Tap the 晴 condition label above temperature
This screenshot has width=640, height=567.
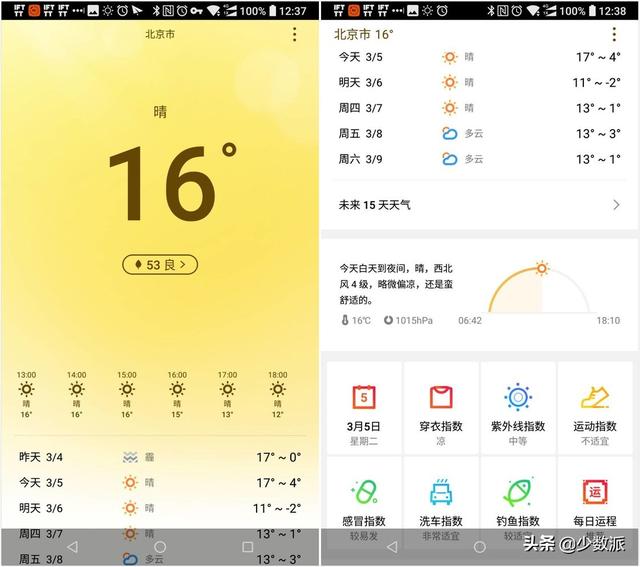160,111
